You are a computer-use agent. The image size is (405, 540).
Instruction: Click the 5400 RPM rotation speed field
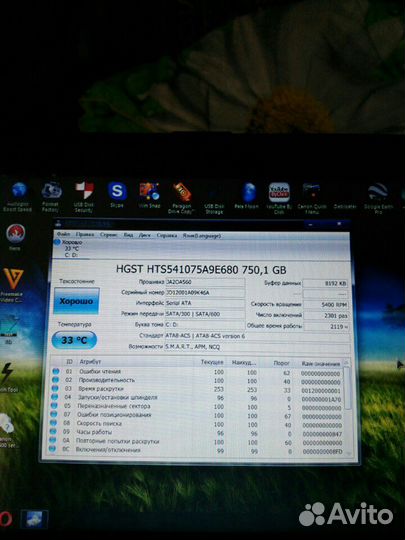pos(326,305)
